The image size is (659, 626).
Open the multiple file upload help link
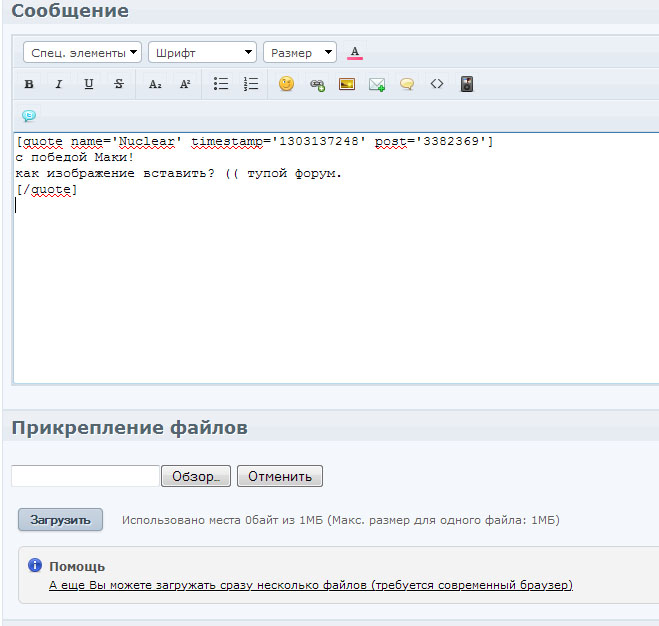click(311, 585)
